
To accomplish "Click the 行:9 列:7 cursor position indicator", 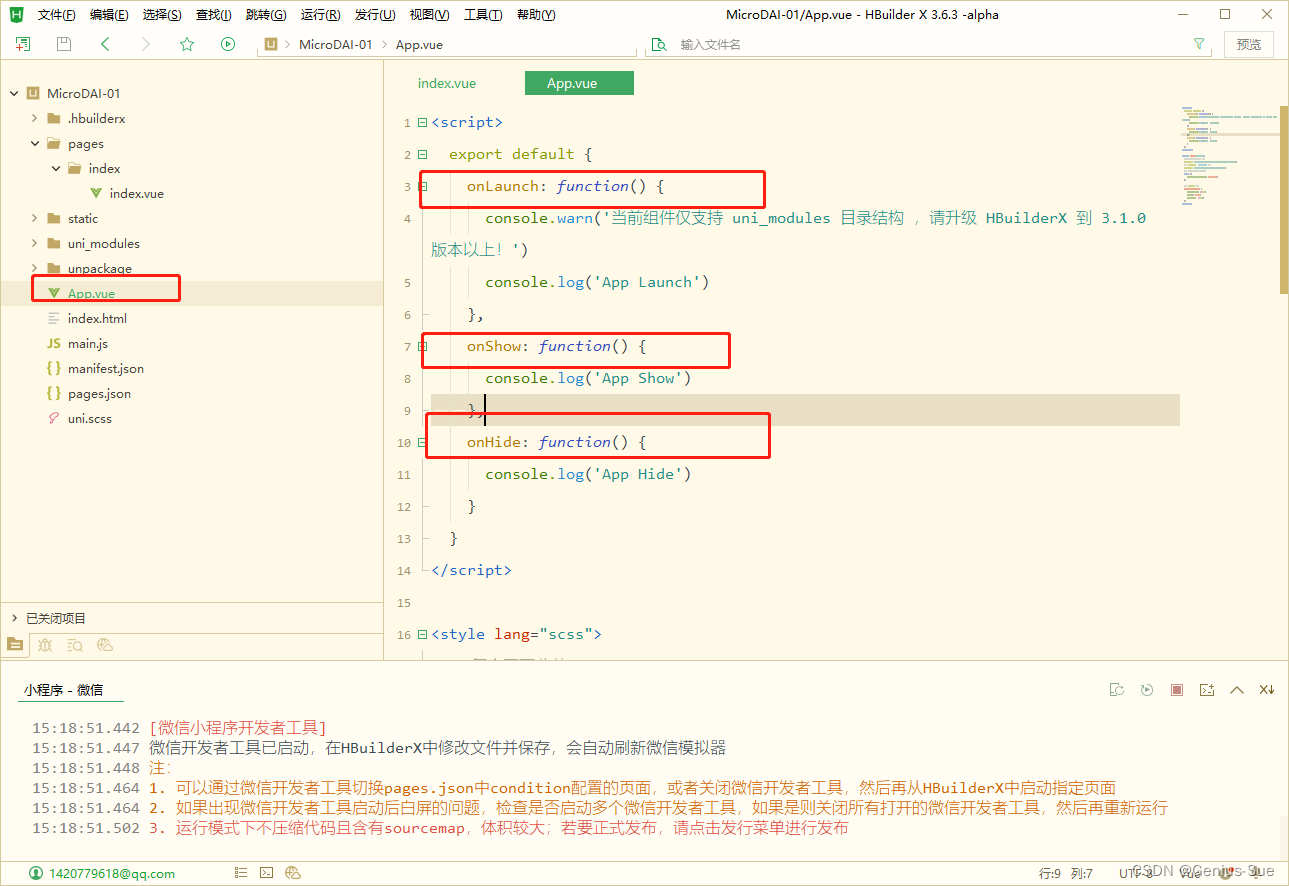I will tap(1066, 873).
